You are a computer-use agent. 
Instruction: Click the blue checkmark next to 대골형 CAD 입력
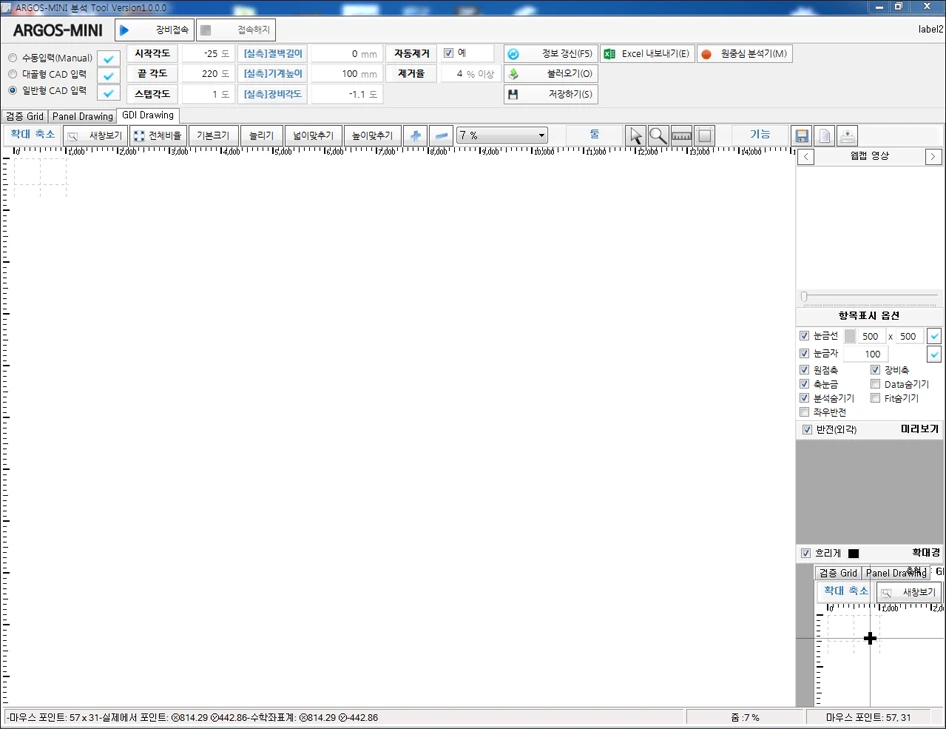(x=109, y=76)
